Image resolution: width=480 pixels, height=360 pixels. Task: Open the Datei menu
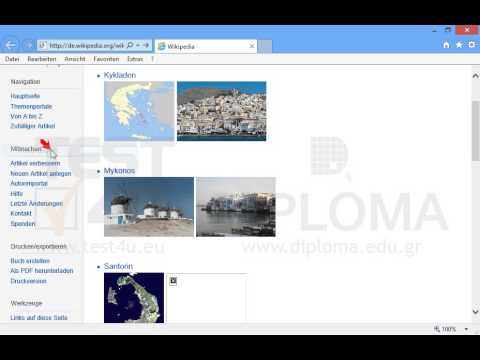click(x=12, y=59)
